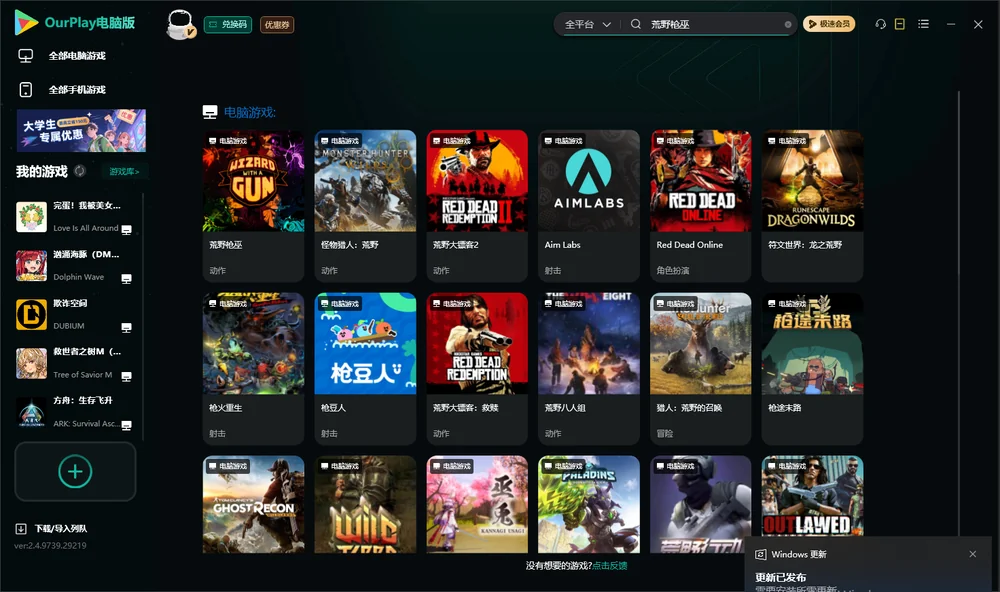Add a game with the plus button
Viewport: 1000px width, 592px height.
pyautogui.click(x=75, y=471)
